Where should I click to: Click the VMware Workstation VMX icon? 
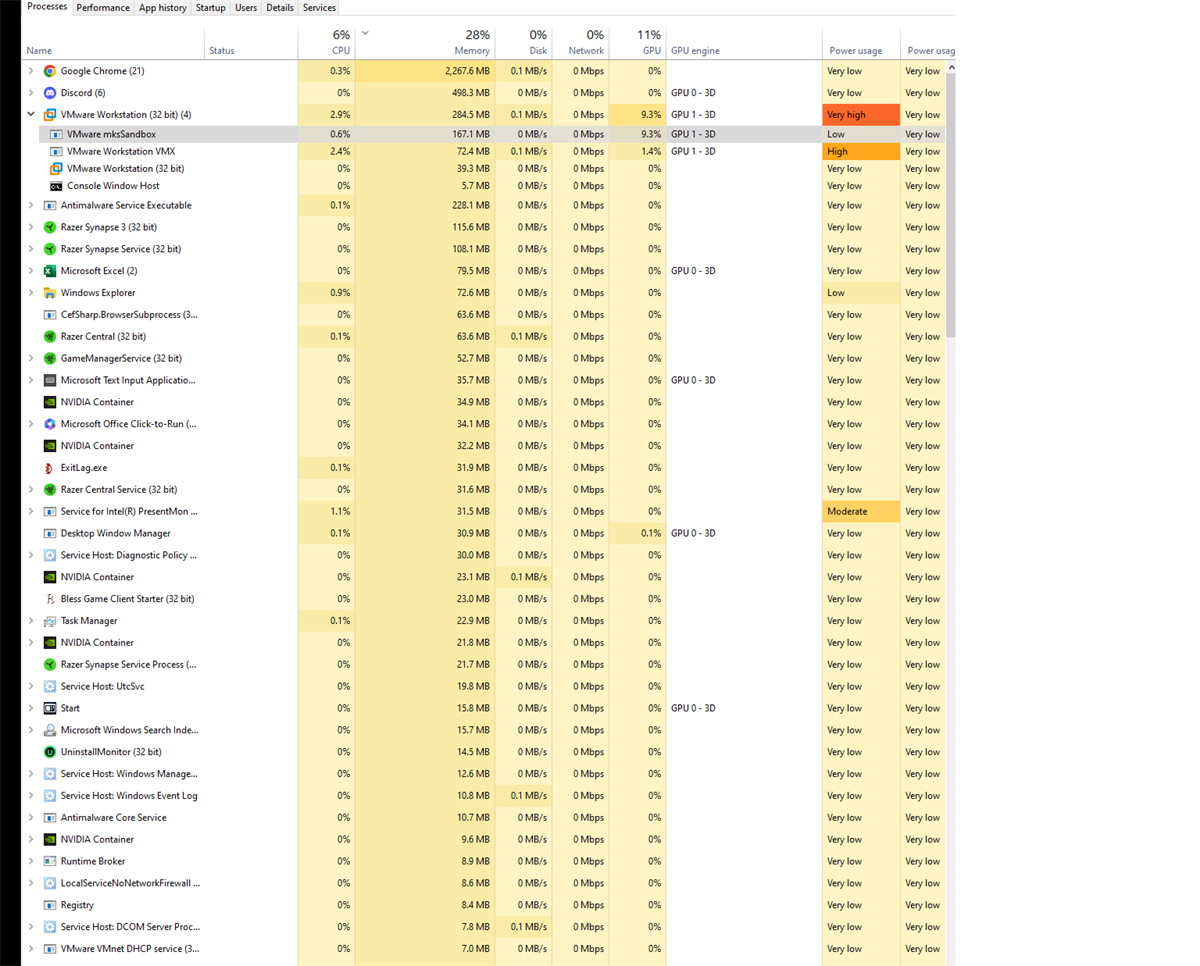(x=57, y=151)
